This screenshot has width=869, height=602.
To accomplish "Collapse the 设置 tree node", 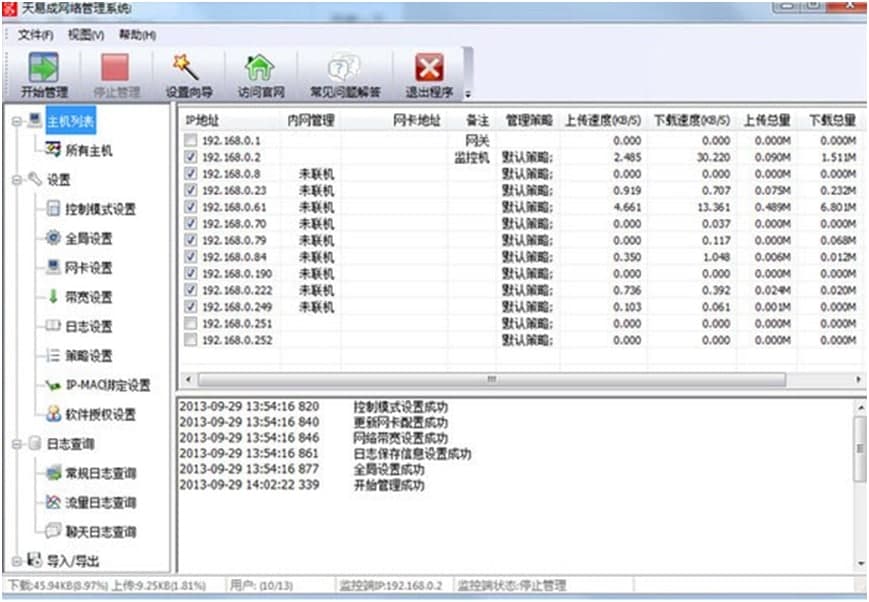I will pyautogui.click(x=17, y=180).
